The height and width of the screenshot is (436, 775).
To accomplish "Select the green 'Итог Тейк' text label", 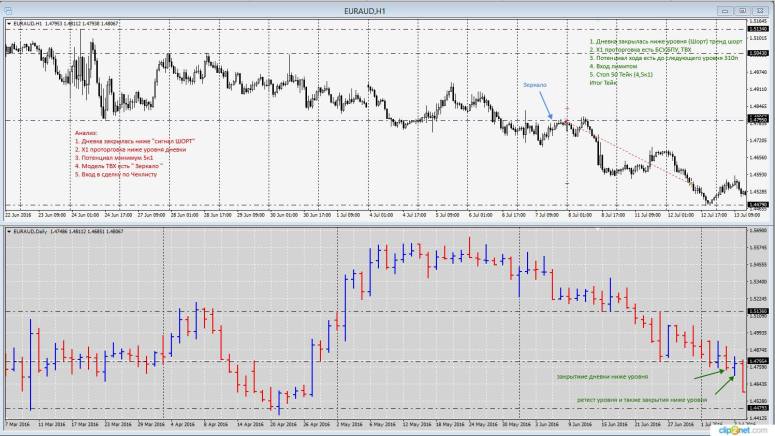I will (603, 84).
